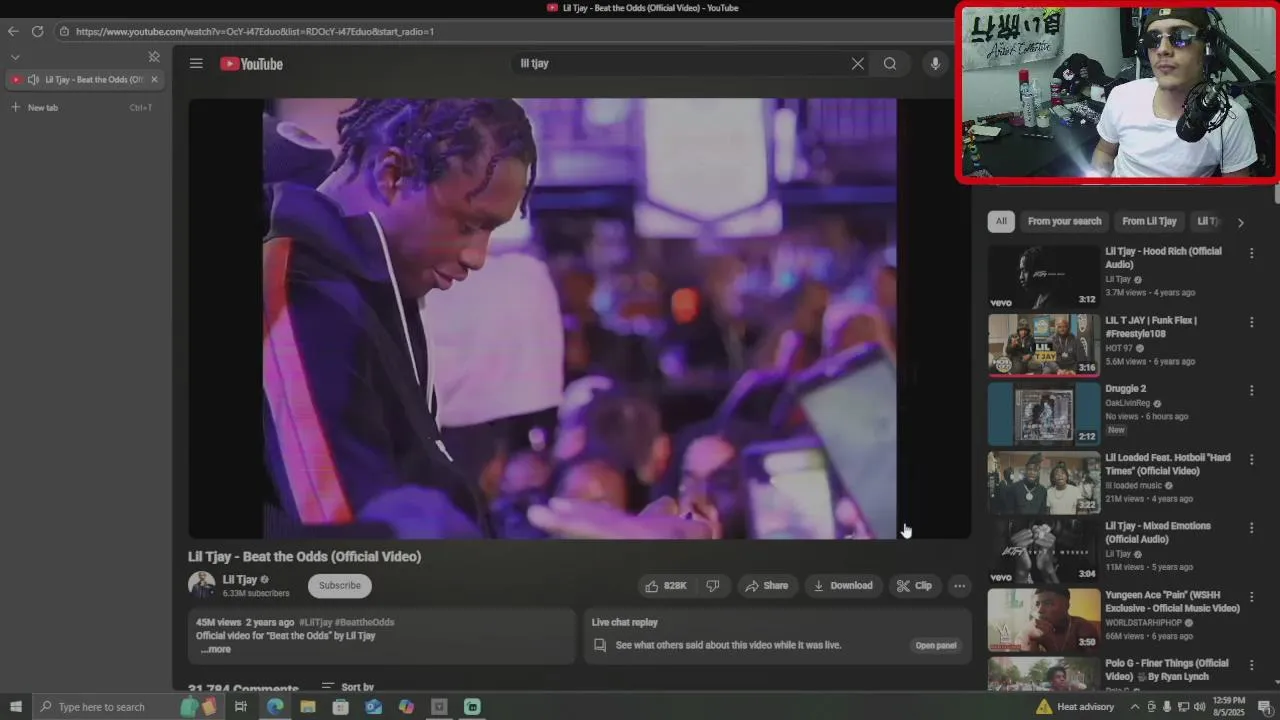Viewport: 1280px width, 720px height.
Task: Open the Outlook taskbar icon
Action: coord(373,707)
